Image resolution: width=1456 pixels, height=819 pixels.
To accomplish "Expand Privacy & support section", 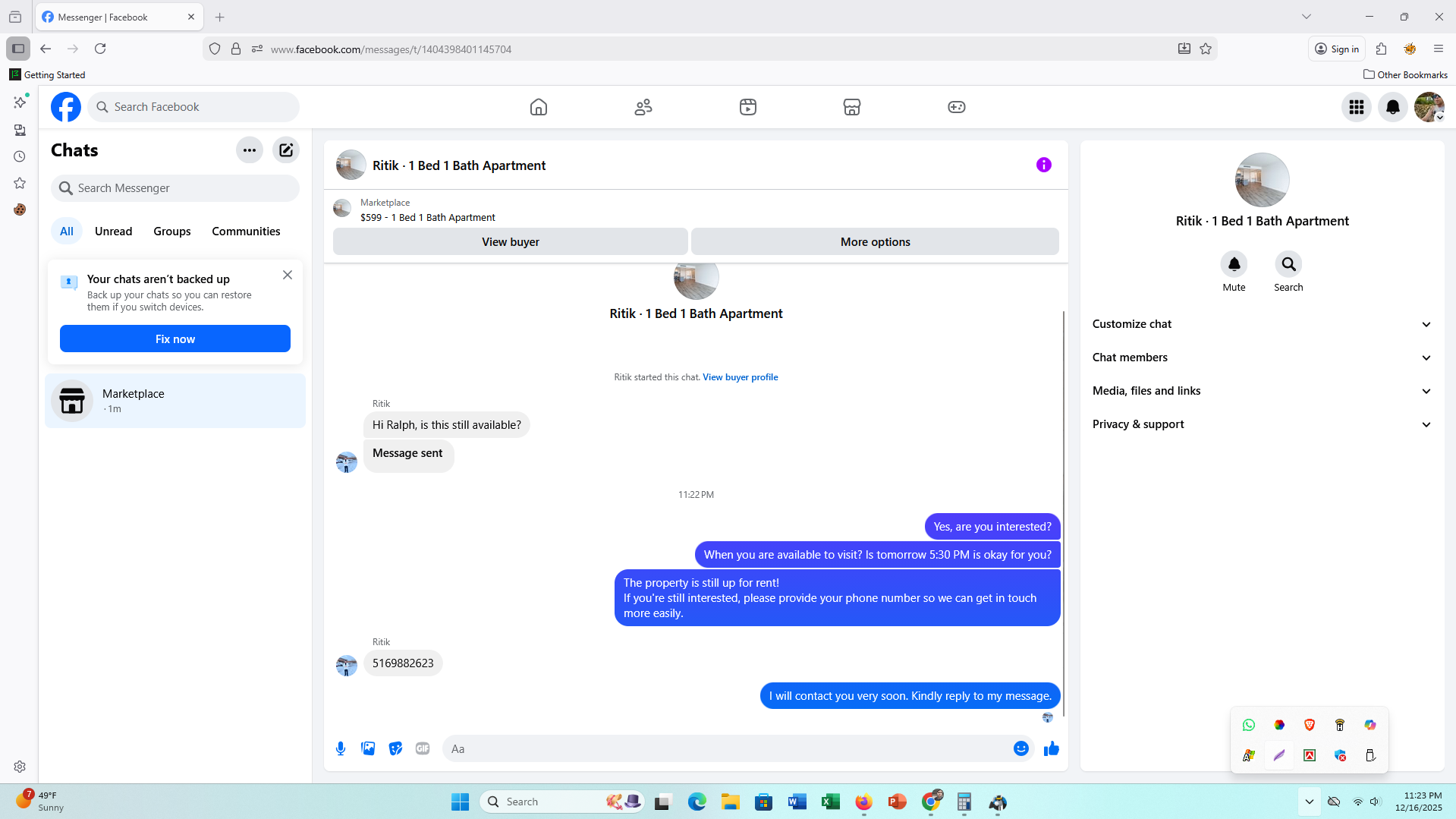I will 1263,424.
